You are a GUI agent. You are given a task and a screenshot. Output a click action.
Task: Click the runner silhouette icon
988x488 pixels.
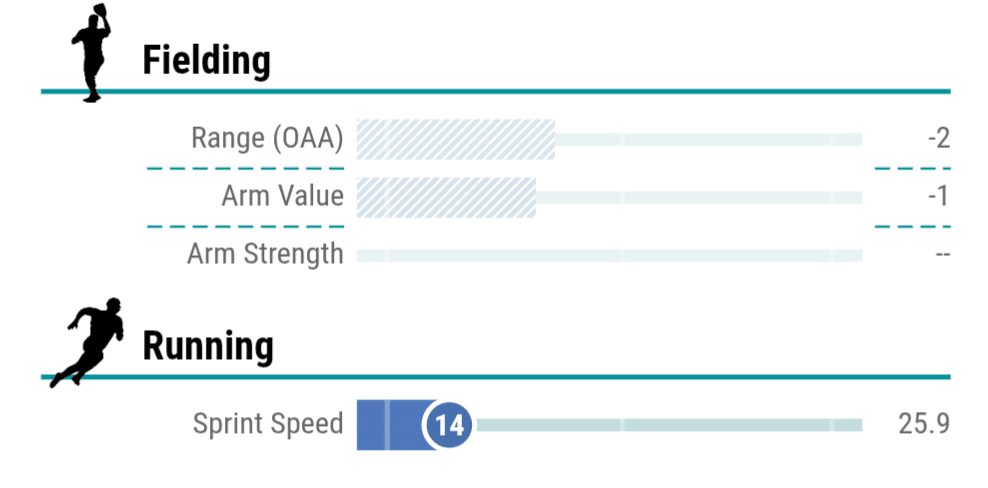tap(89, 341)
